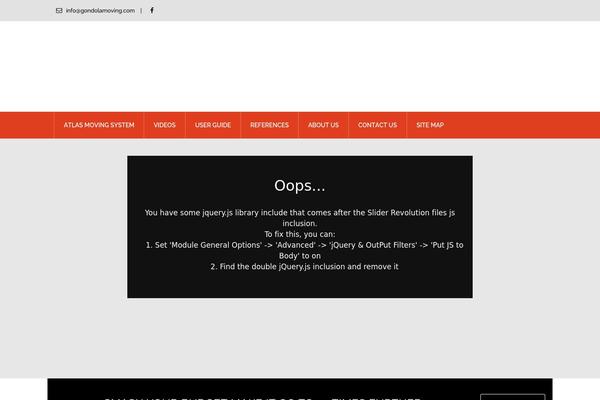This screenshot has width=600, height=400.
Task: Click the 'Find the double jQuery.js inclusion' line
Action: pyautogui.click(x=304, y=266)
